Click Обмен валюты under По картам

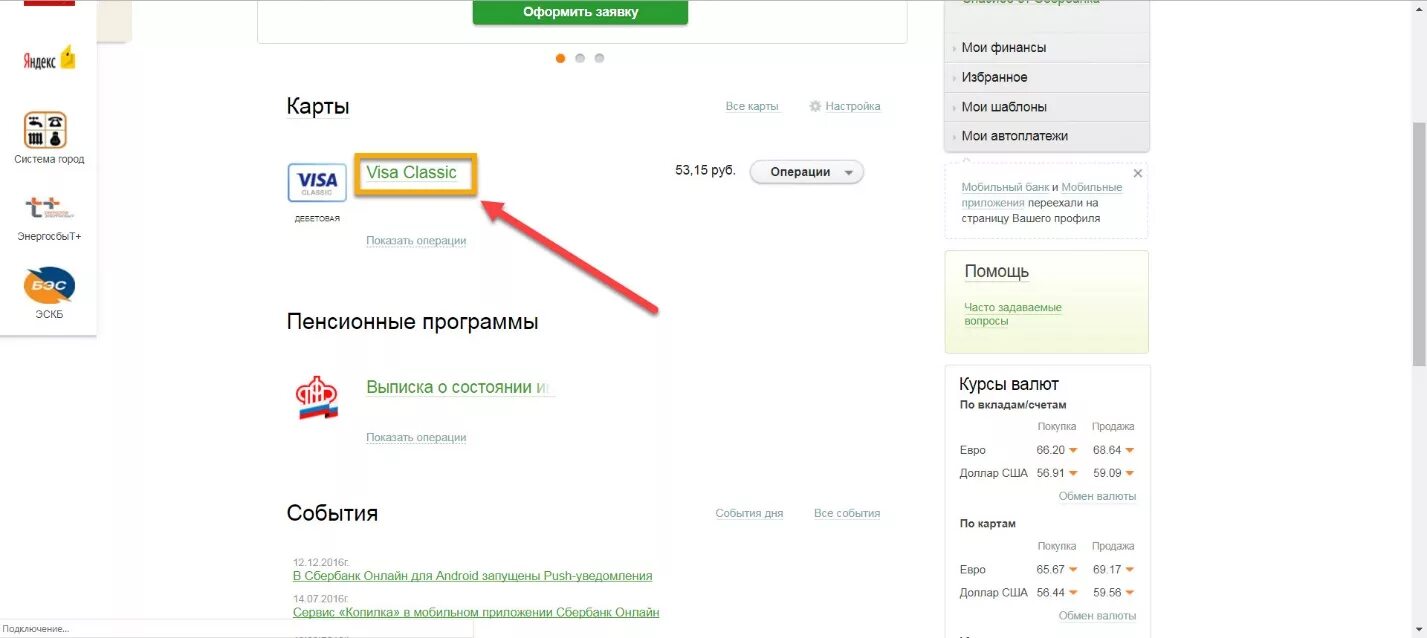click(1097, 616)
